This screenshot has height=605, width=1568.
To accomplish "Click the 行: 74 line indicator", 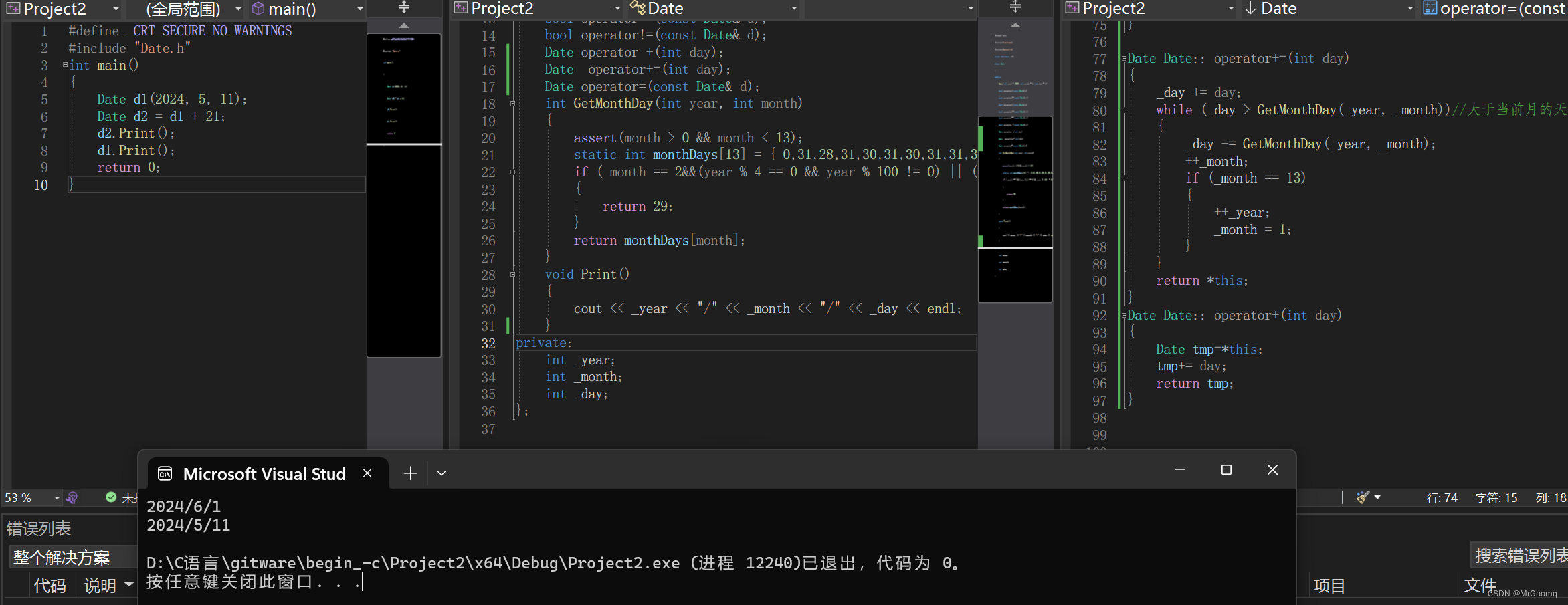I will tap(1442, 498).
